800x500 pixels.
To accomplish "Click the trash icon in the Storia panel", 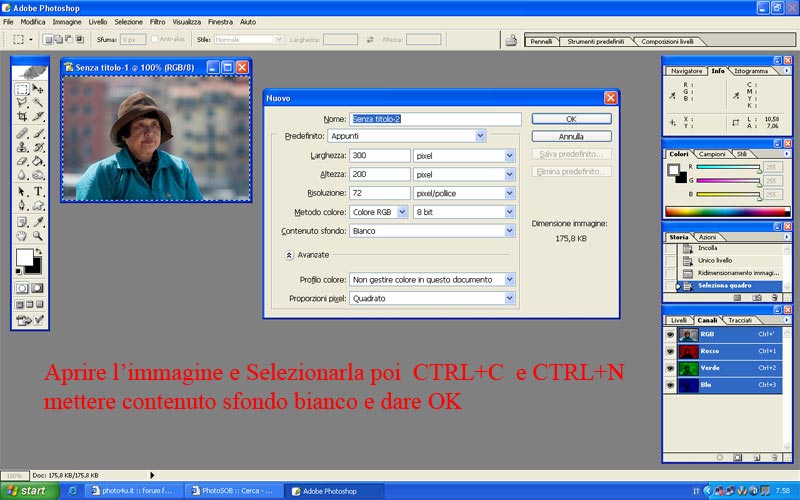I will [774, 297].
